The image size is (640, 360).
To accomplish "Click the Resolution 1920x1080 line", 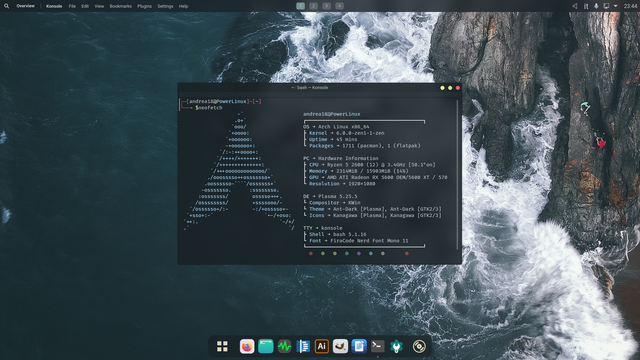I will pyautogui.click(x=342, y=184).
